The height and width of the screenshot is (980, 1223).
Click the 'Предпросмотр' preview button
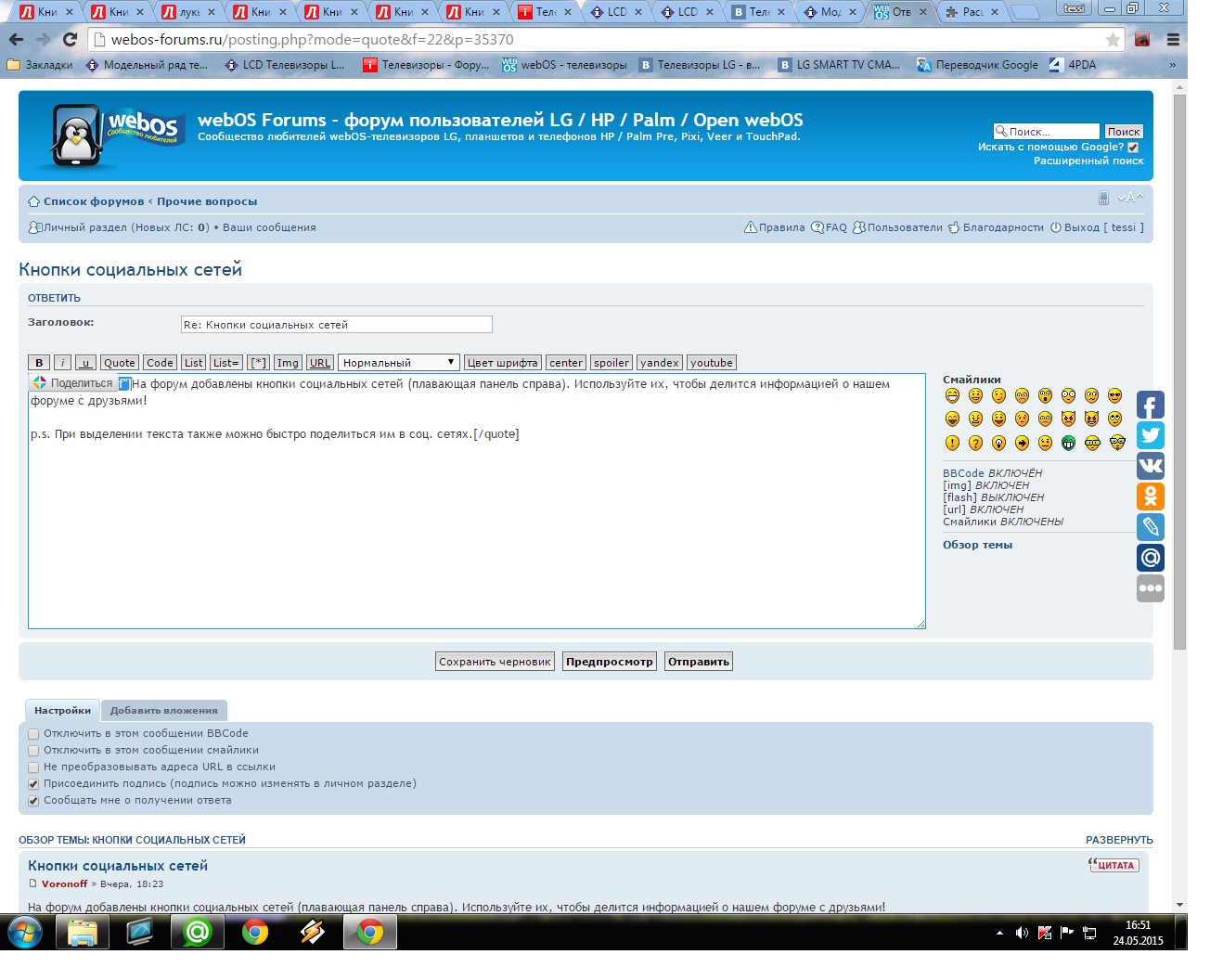point(609,662)
